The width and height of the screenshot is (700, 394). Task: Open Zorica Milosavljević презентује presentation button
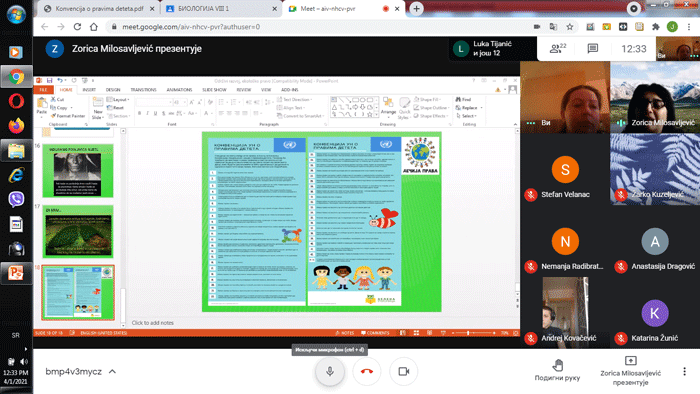[630, 371]
